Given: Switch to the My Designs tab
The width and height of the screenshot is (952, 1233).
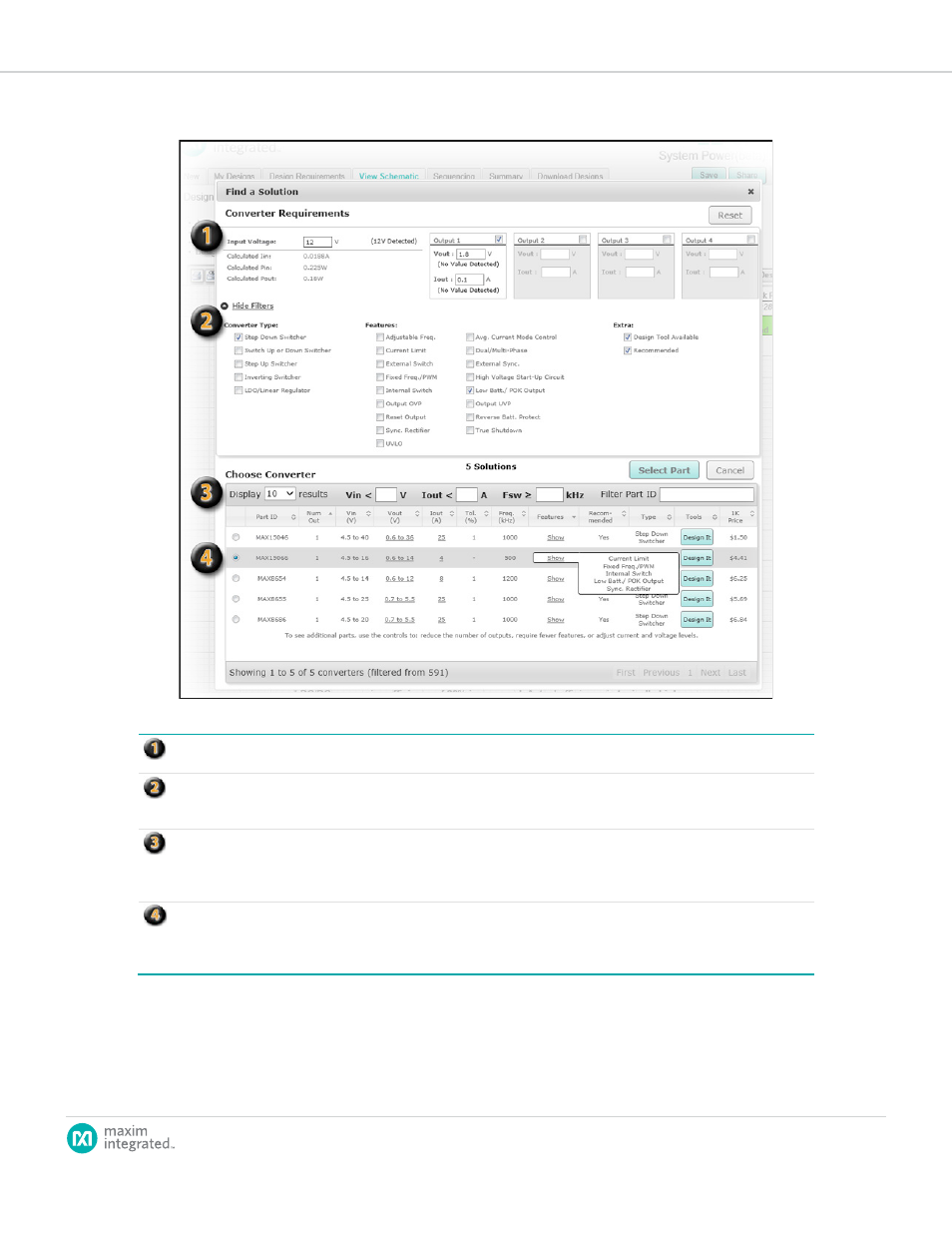Looking at the screenshot, I should (x=234, y=176).
